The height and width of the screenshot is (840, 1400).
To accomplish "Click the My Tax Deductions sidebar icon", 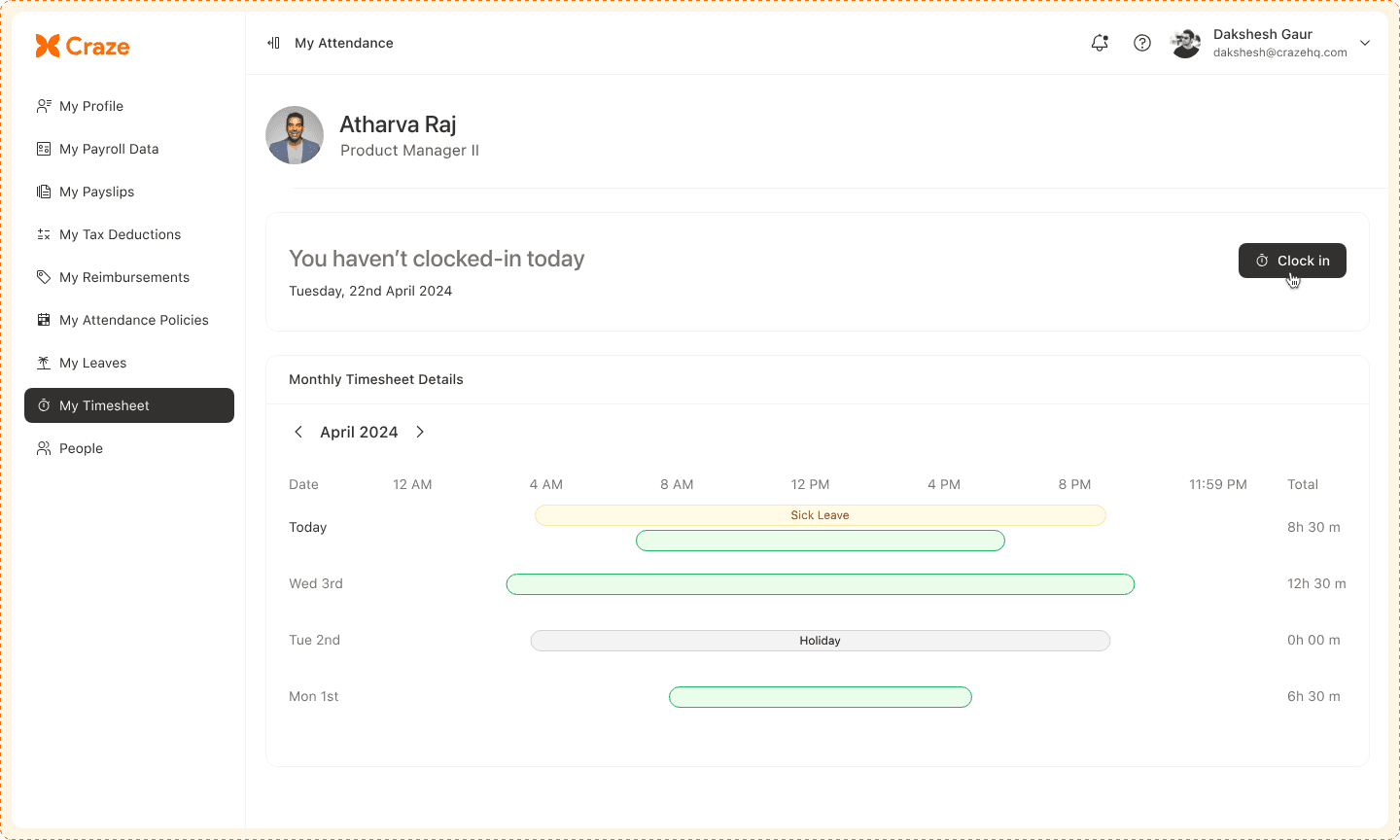I will (x=44, y=234).
